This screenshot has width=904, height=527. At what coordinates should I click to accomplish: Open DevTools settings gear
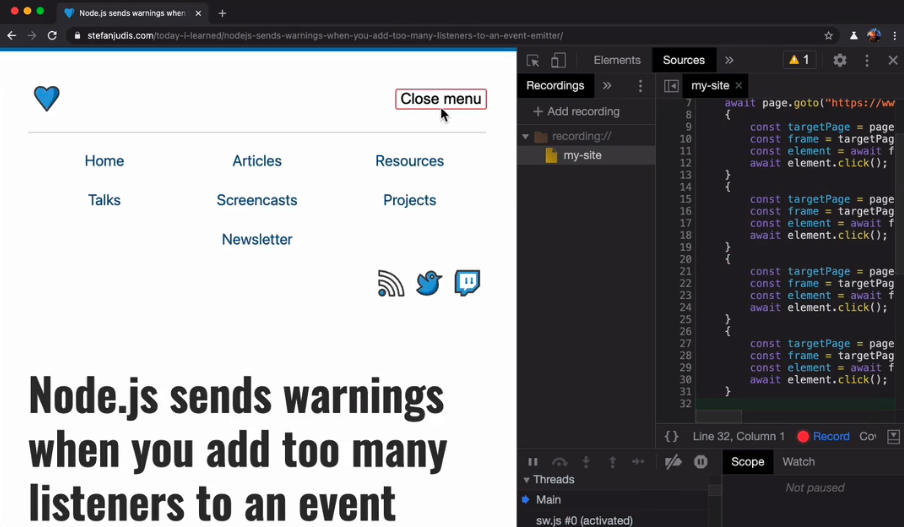(x=840, y=60)
